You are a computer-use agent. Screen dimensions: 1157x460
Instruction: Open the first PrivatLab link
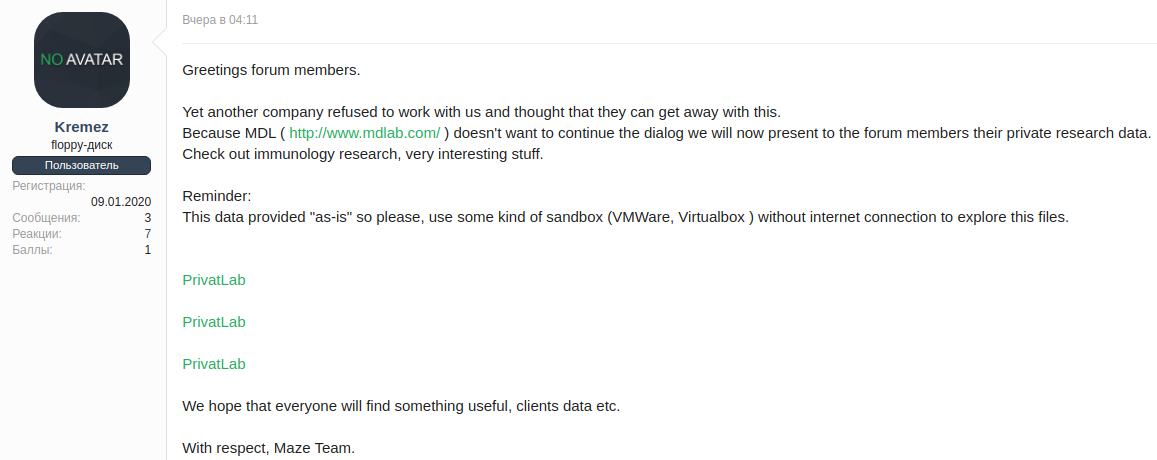[214, 280]
